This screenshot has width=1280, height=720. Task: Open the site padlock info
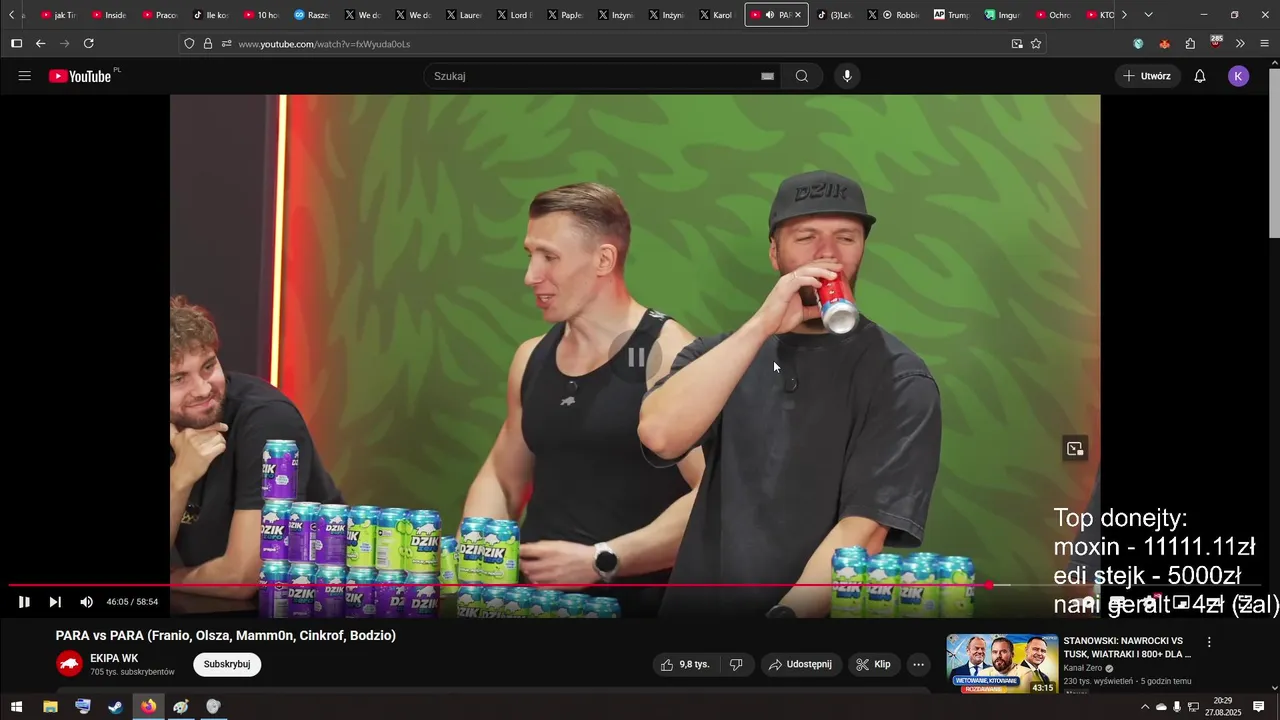(x=208, y=44)
